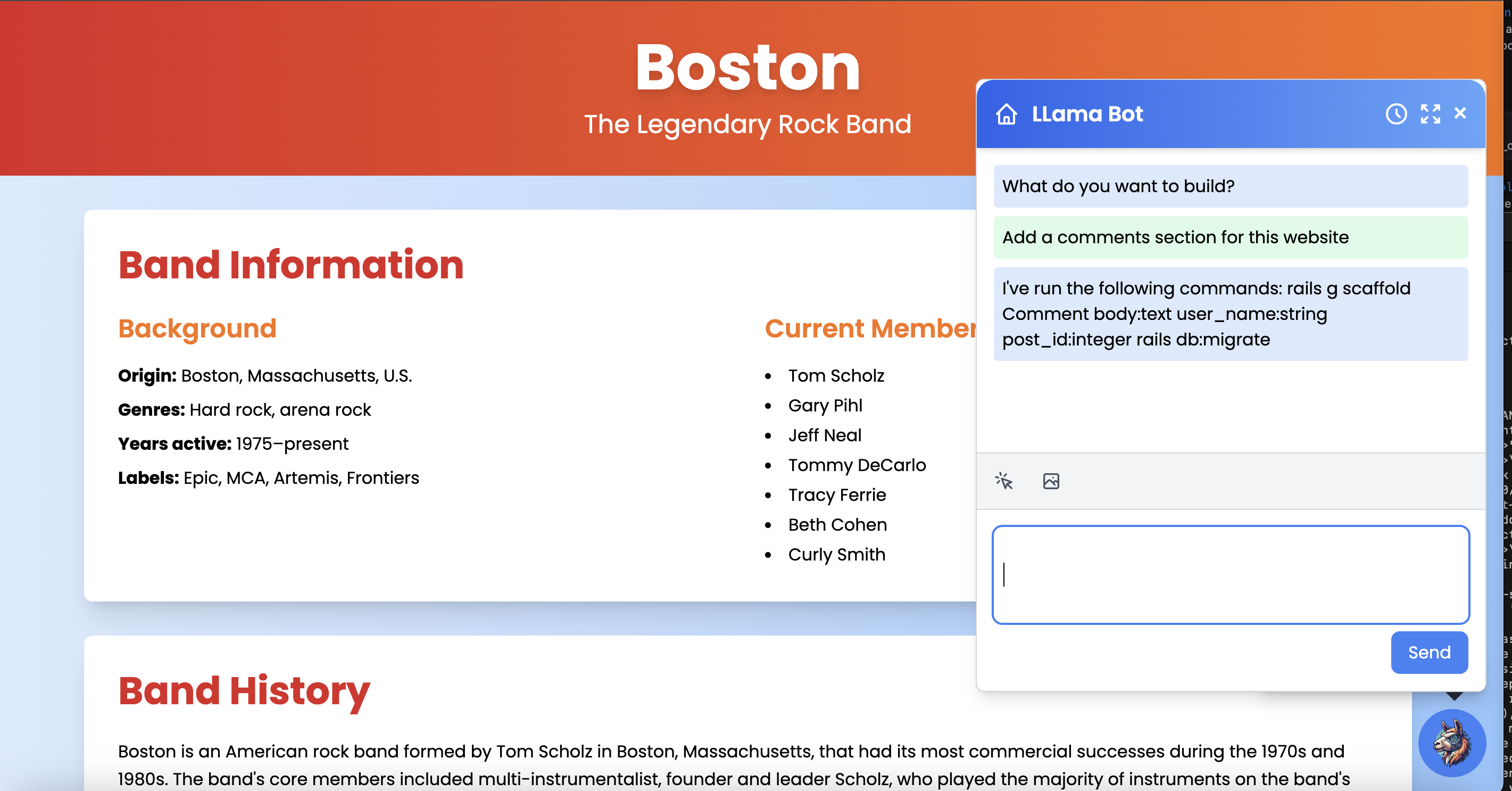Click Tom Scholz in members list

(x=836, y=376)
